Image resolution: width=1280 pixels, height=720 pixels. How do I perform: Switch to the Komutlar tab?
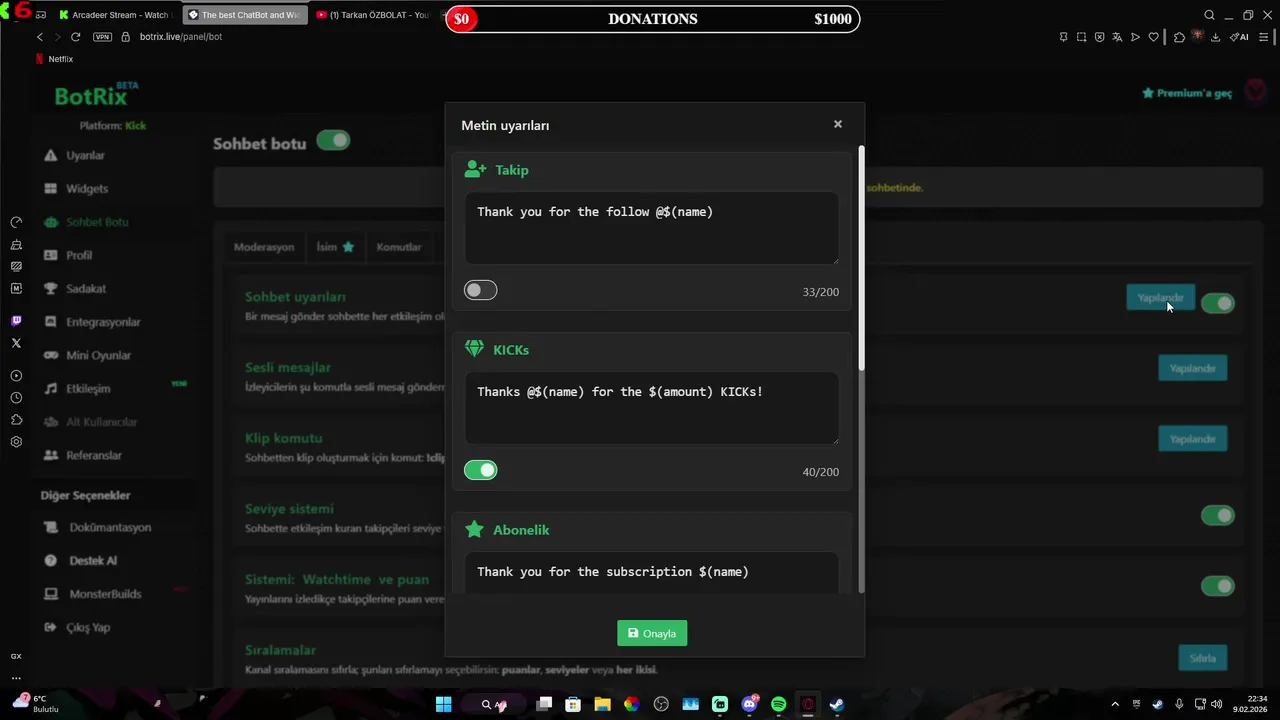399,247
